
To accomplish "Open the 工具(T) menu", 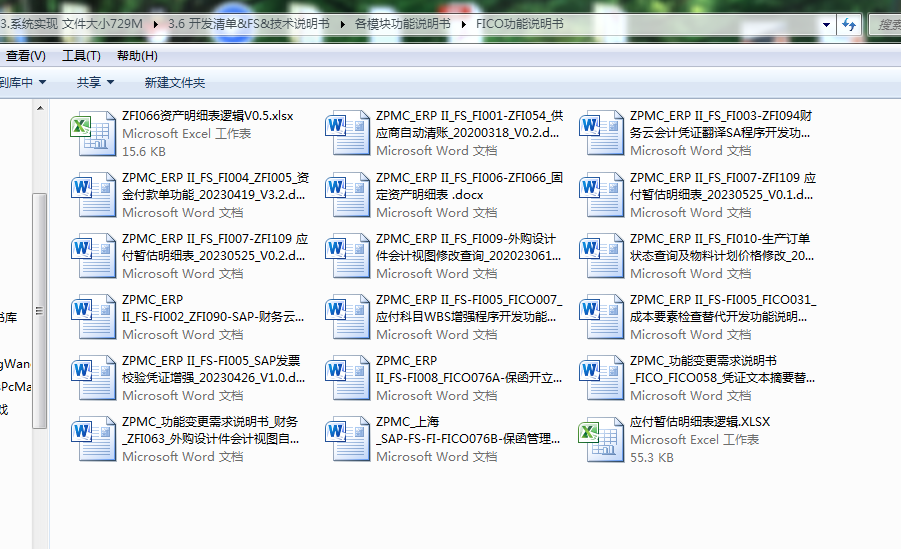I will 81,56.
